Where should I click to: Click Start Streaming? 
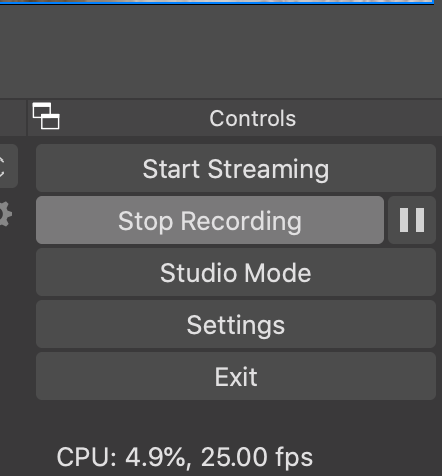pos(236,168)
